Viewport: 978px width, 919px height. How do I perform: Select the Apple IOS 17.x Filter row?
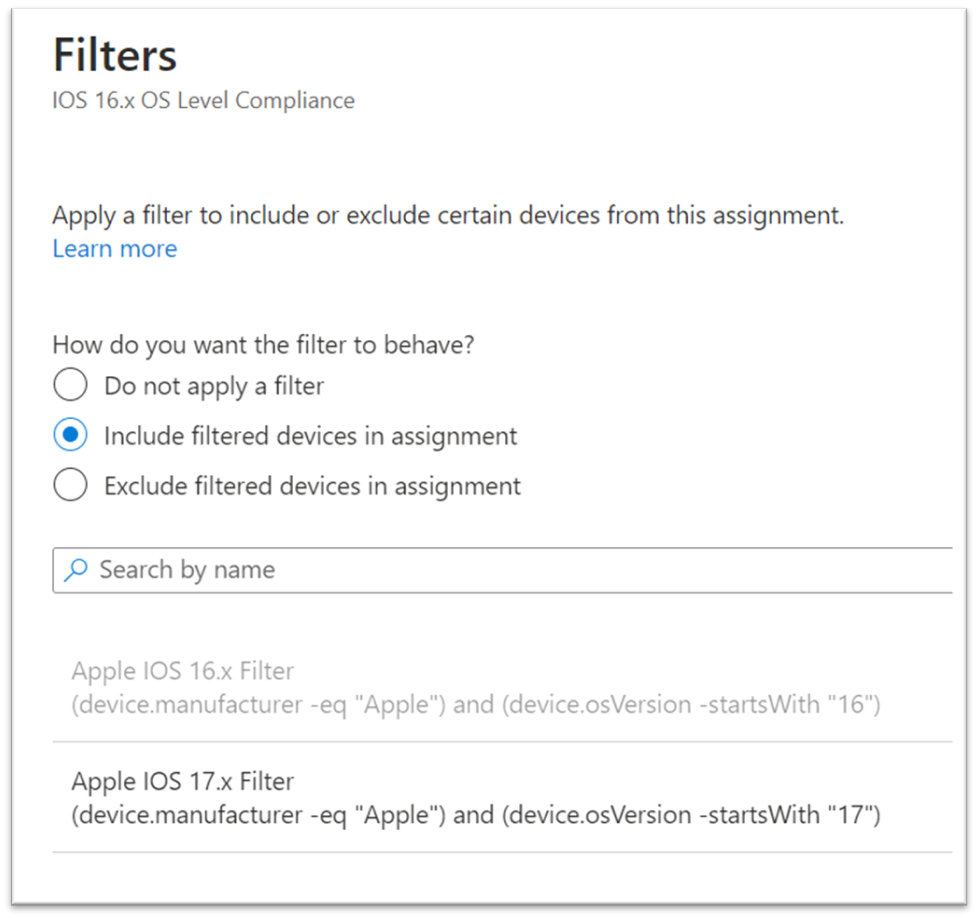[502, 798]
